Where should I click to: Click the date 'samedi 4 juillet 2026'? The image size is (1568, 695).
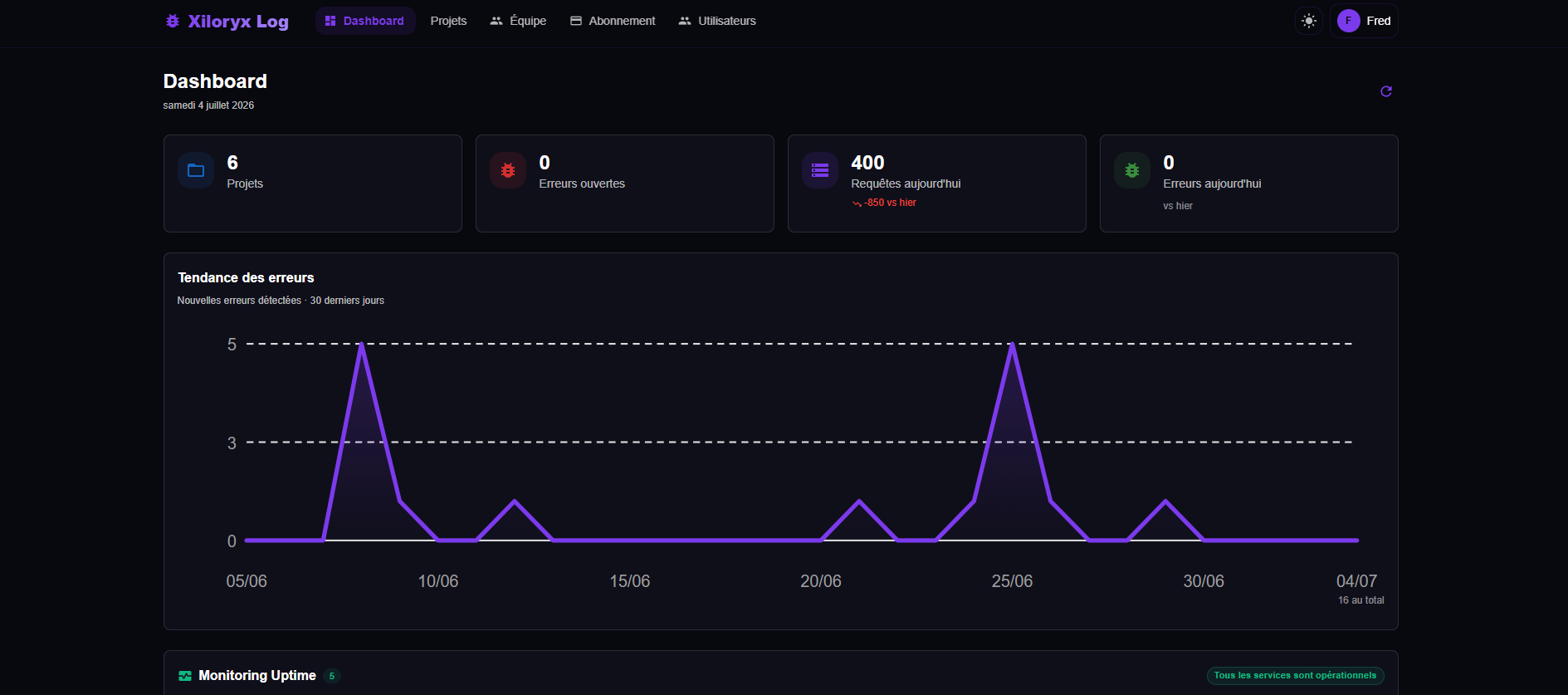[208, 105]
